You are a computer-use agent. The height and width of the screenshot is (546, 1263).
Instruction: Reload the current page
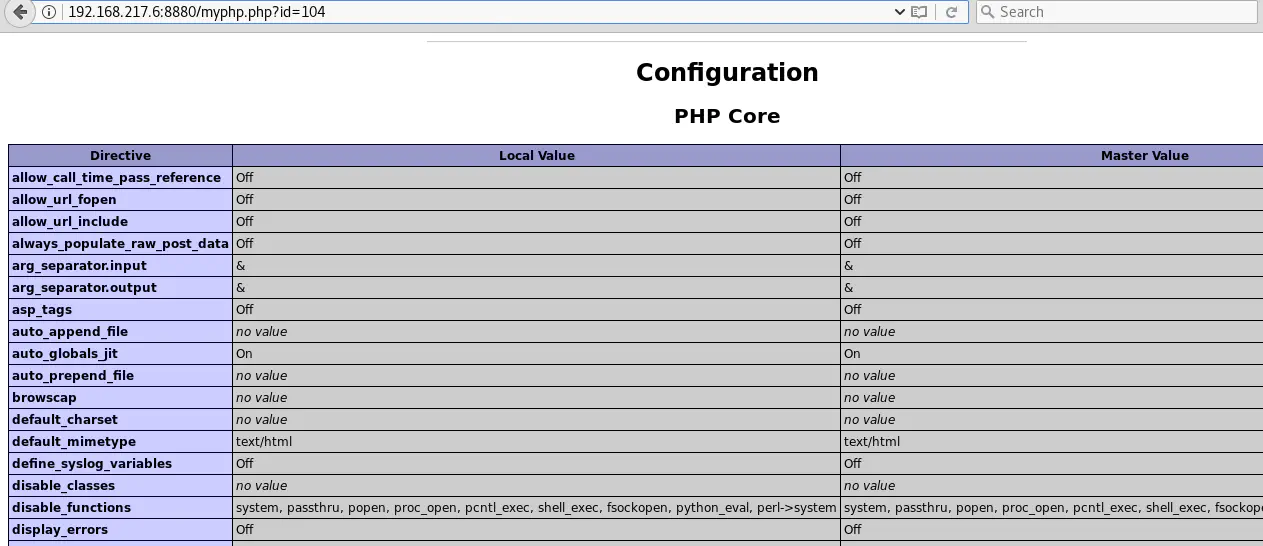click(x=951, y=12)
